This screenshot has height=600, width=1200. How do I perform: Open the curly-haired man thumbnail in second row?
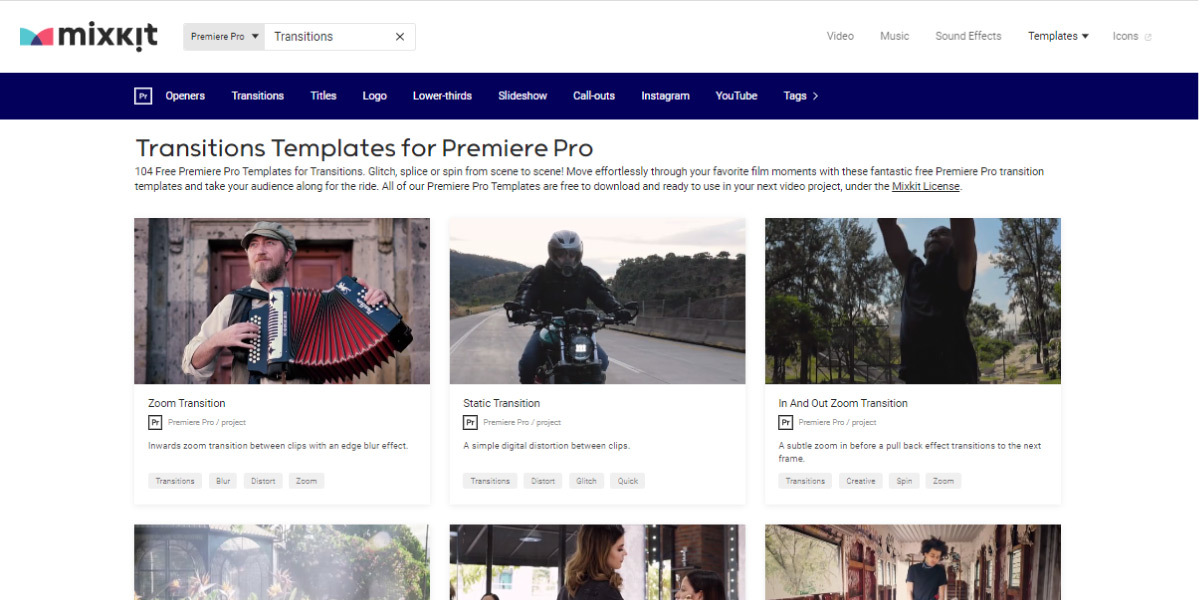click(913, 562)
